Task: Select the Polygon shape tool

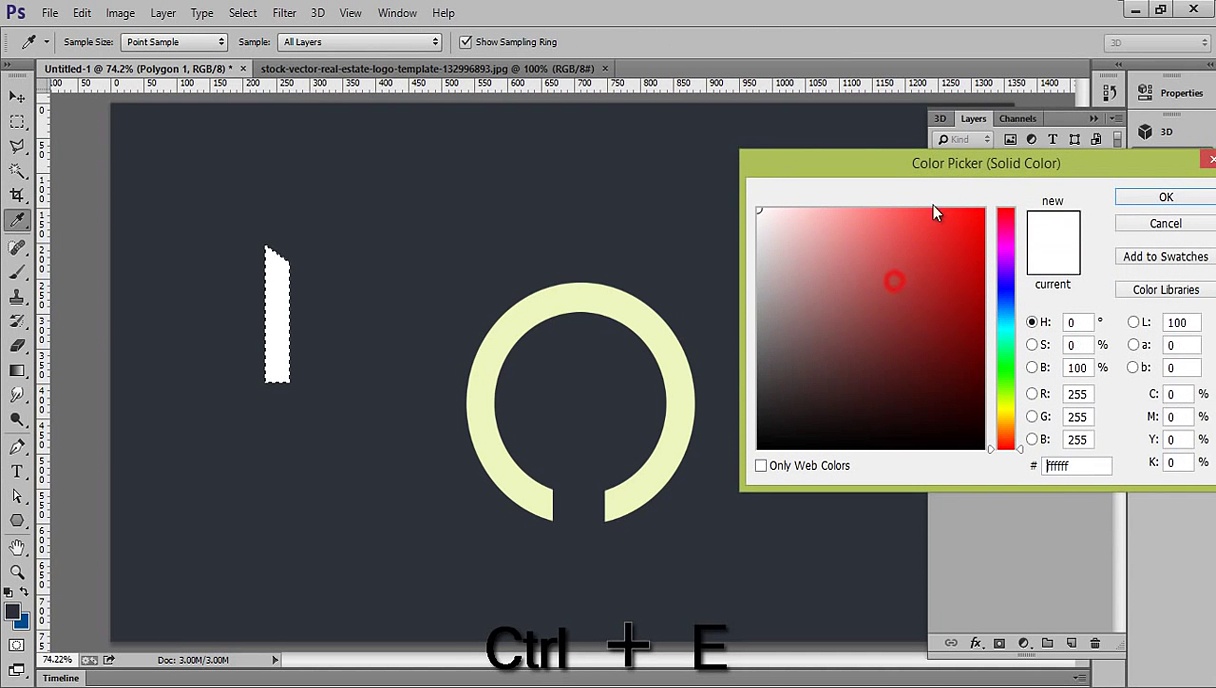Action: tap(17, 521)
